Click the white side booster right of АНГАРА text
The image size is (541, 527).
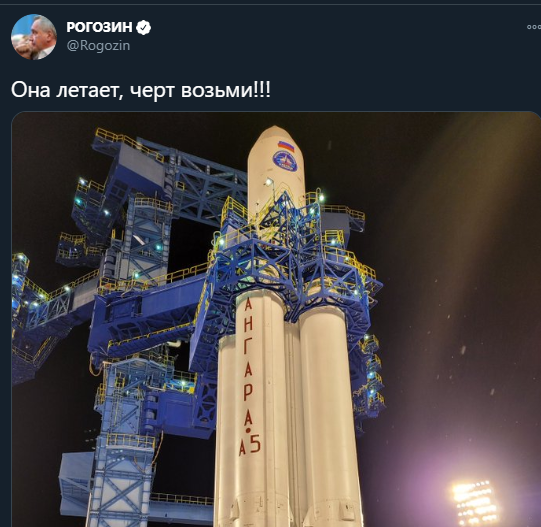point(326,414)
